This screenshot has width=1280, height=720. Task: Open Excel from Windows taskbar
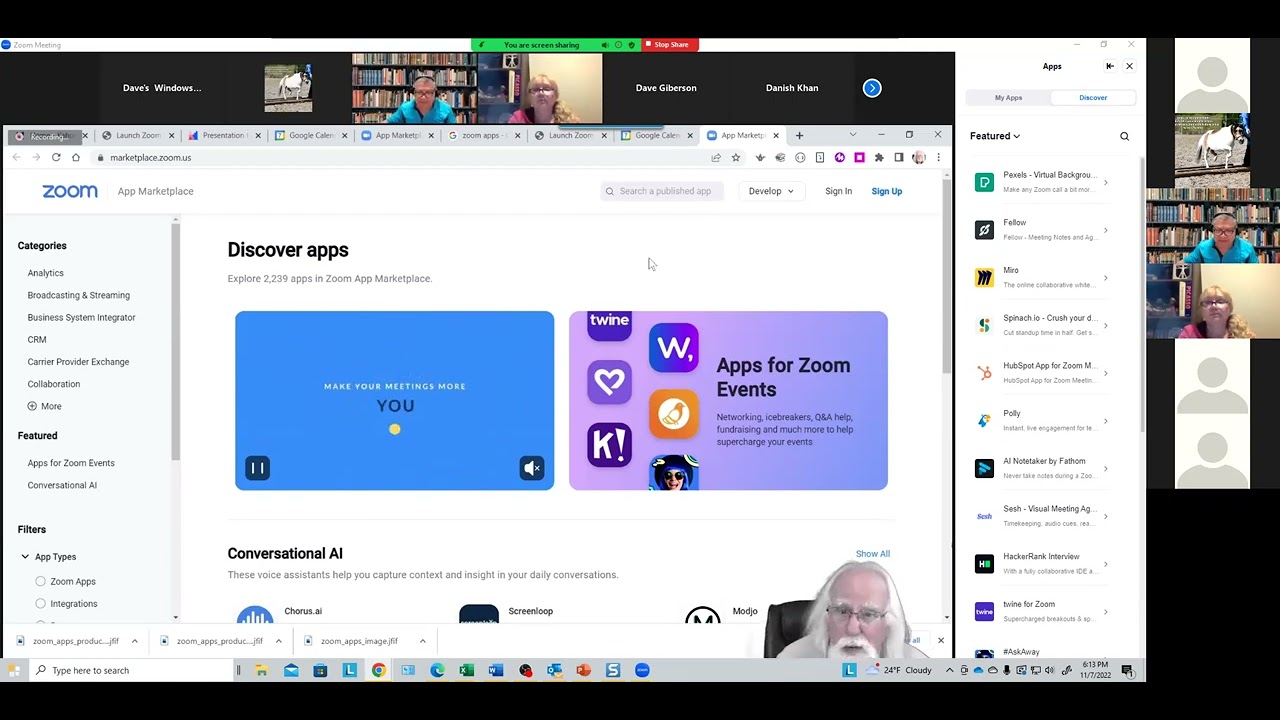tap(467, 670)
